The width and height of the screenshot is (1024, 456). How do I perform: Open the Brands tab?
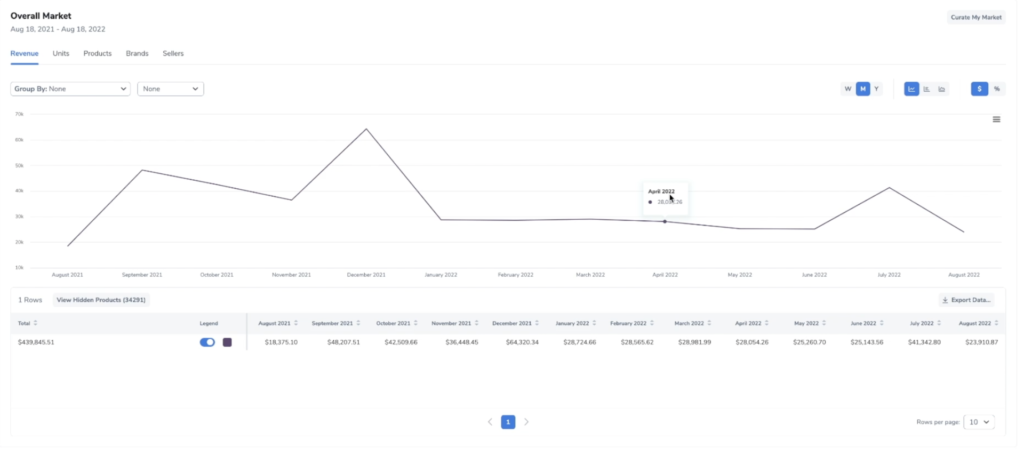point(137,53)
